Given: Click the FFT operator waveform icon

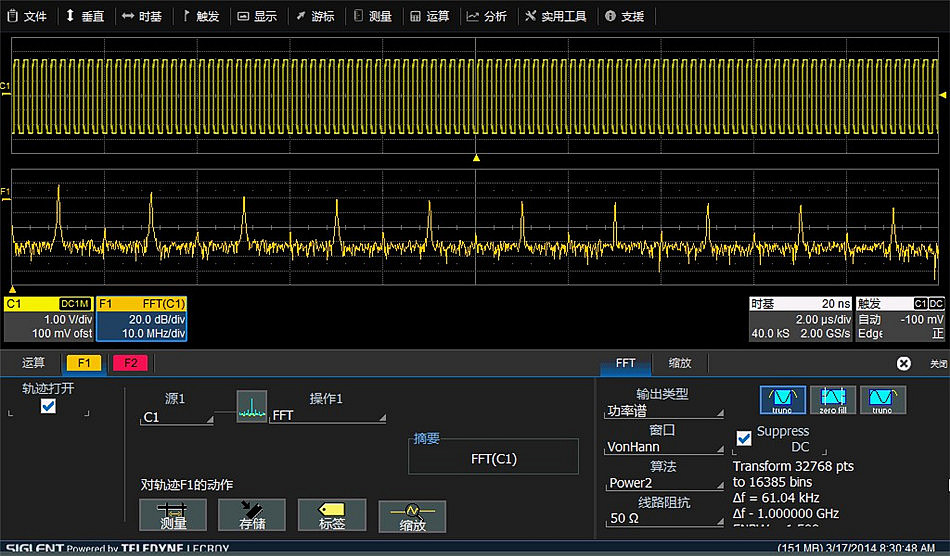Looking at the screenshot, I should click(x=251, y=405).
